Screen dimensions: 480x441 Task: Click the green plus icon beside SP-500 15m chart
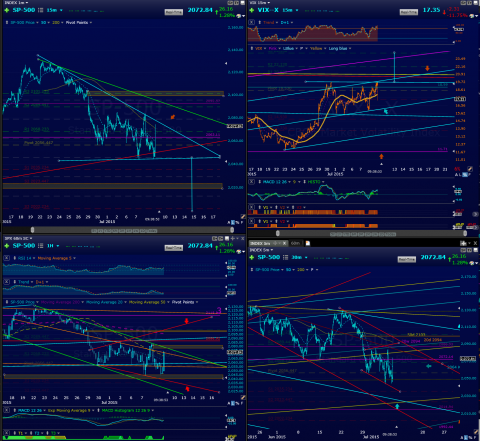coord(7,10)
